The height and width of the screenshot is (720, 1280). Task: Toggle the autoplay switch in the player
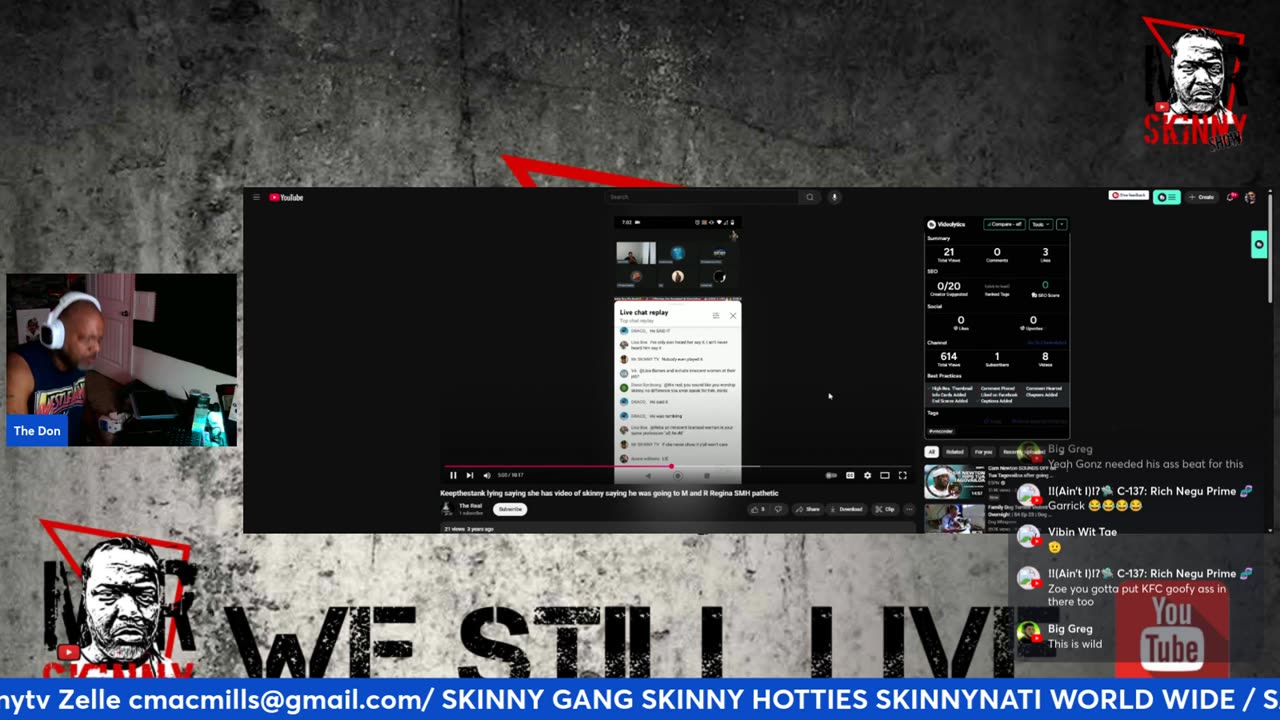tap(831, 475)
